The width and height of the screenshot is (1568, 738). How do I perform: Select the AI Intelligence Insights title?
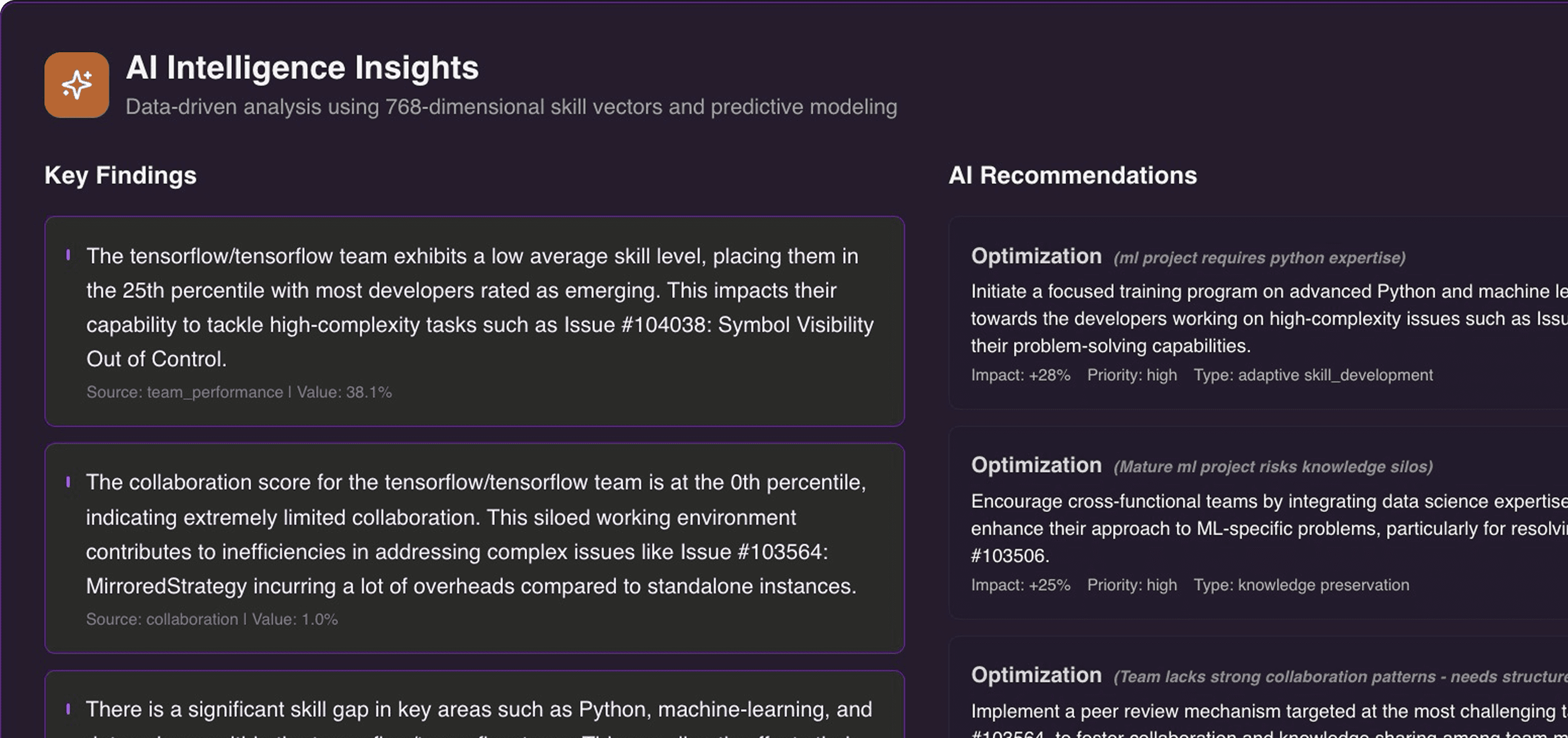(x=302, y=68)
